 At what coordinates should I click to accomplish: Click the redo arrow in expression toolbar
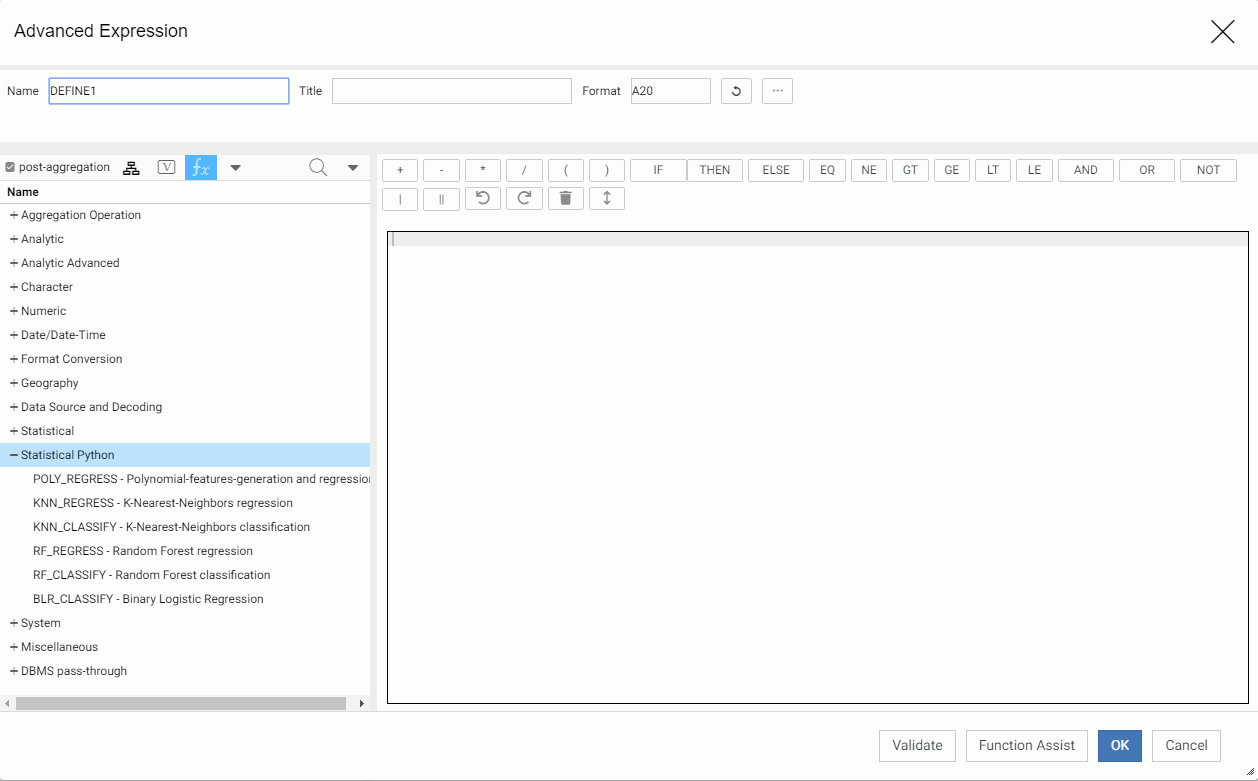(524, 198)
